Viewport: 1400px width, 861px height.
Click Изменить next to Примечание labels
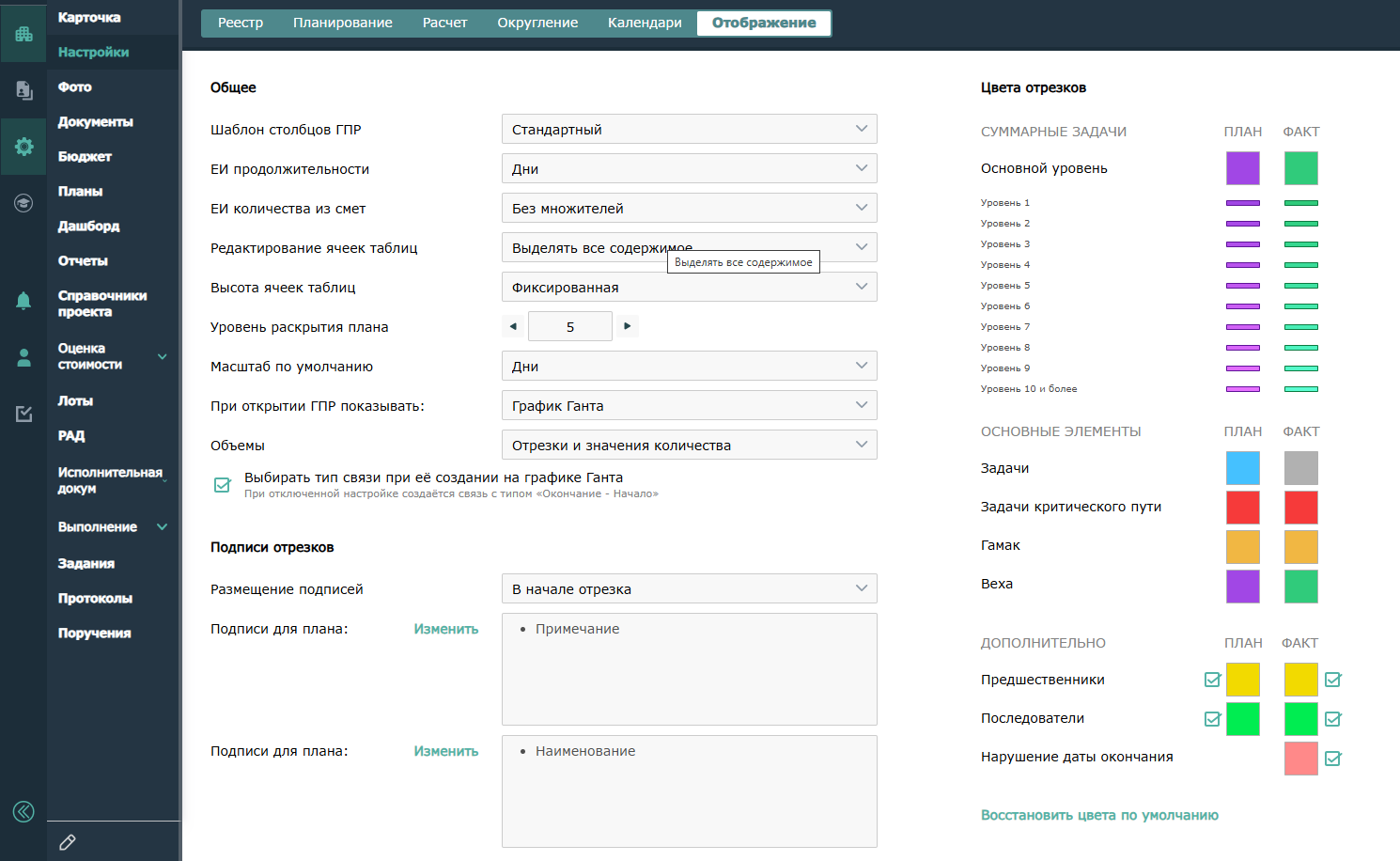[446, 629]
